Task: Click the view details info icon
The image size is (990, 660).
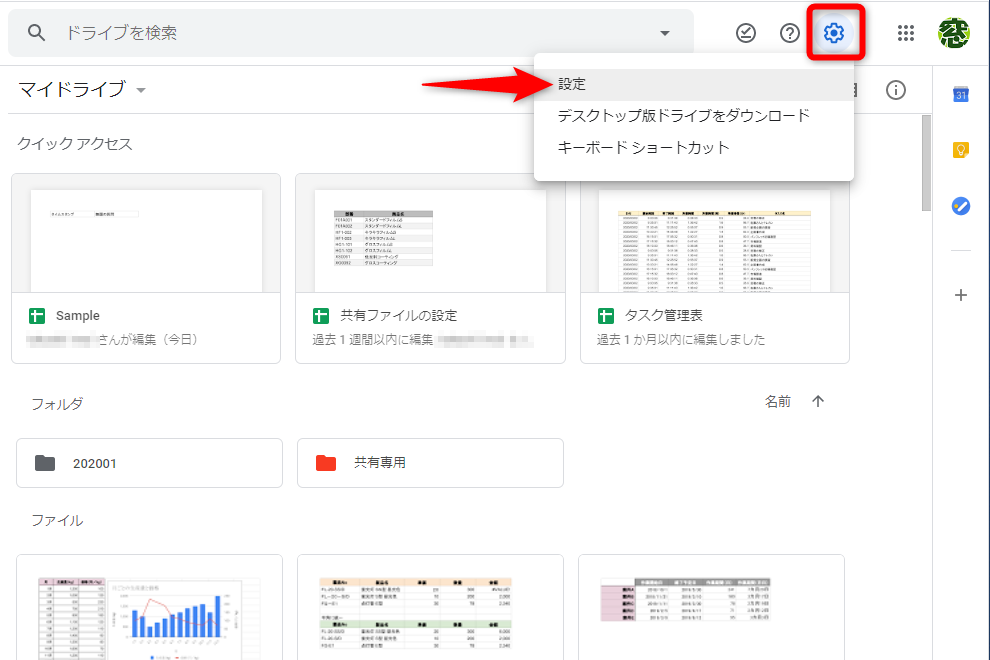Action: [x=896, y=89]
